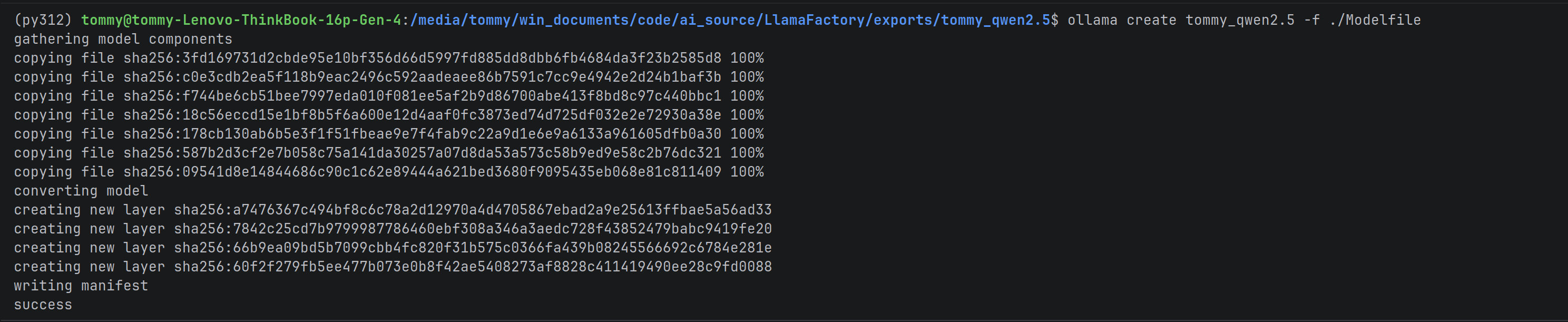
Task: Click the success output line
Action: [43, 305]
